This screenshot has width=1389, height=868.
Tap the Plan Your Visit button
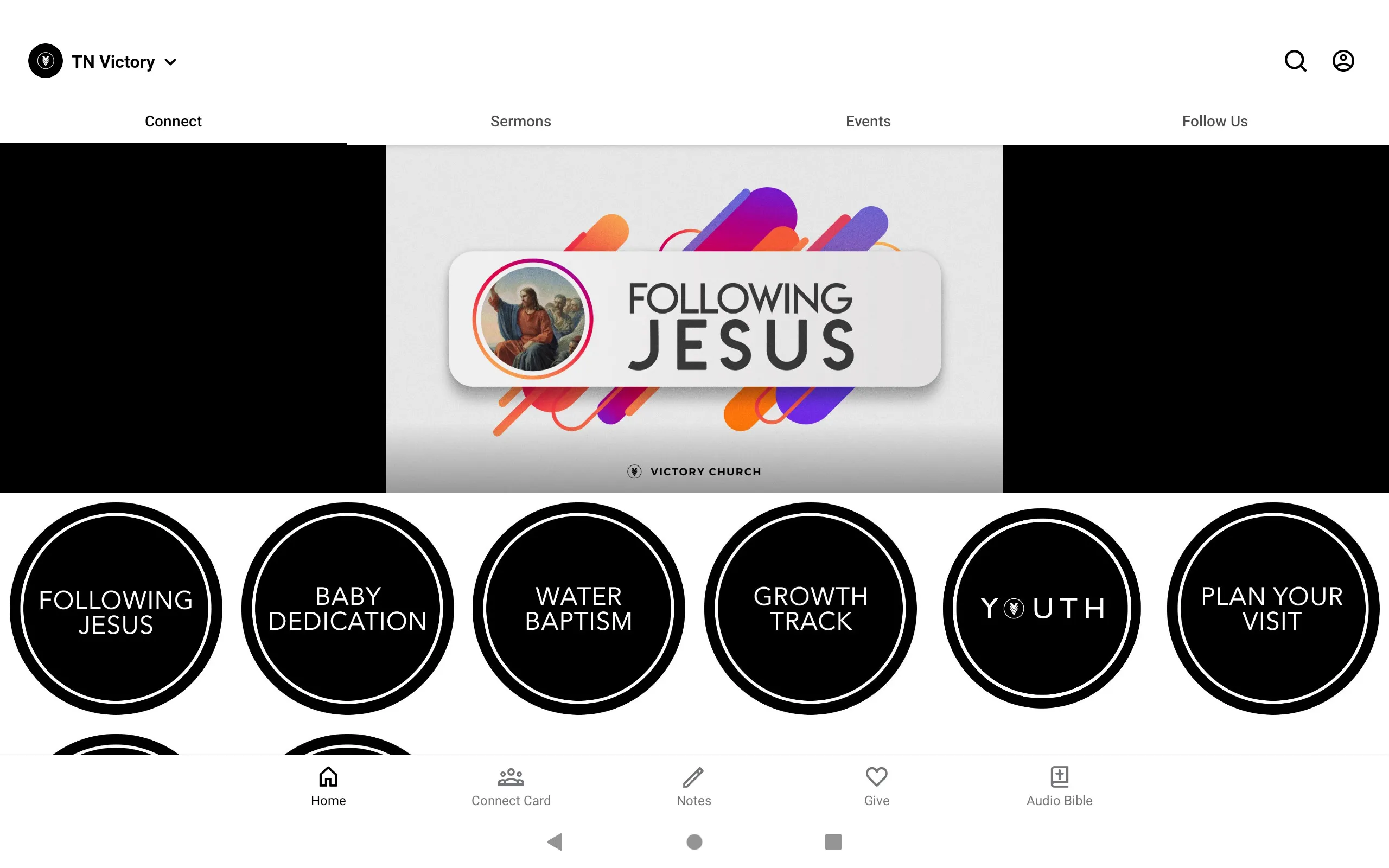click(x=1273, y=608)
